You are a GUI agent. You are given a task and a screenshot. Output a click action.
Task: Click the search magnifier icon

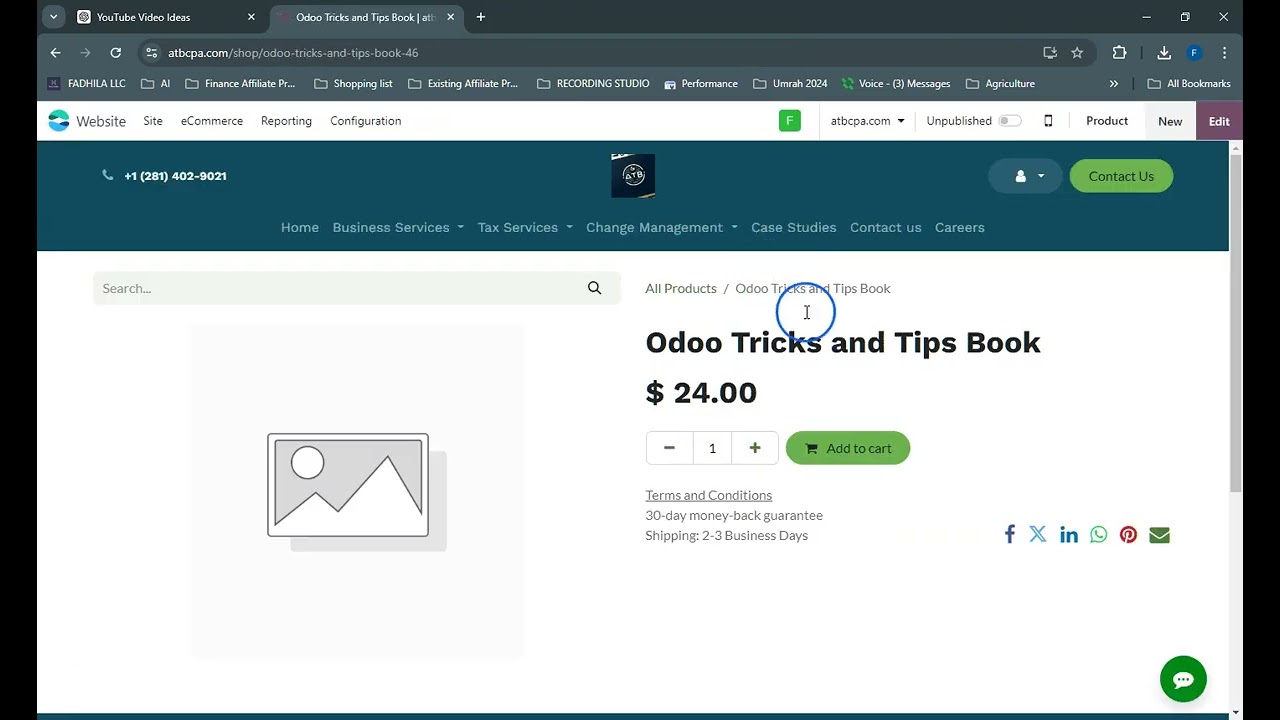594,288
